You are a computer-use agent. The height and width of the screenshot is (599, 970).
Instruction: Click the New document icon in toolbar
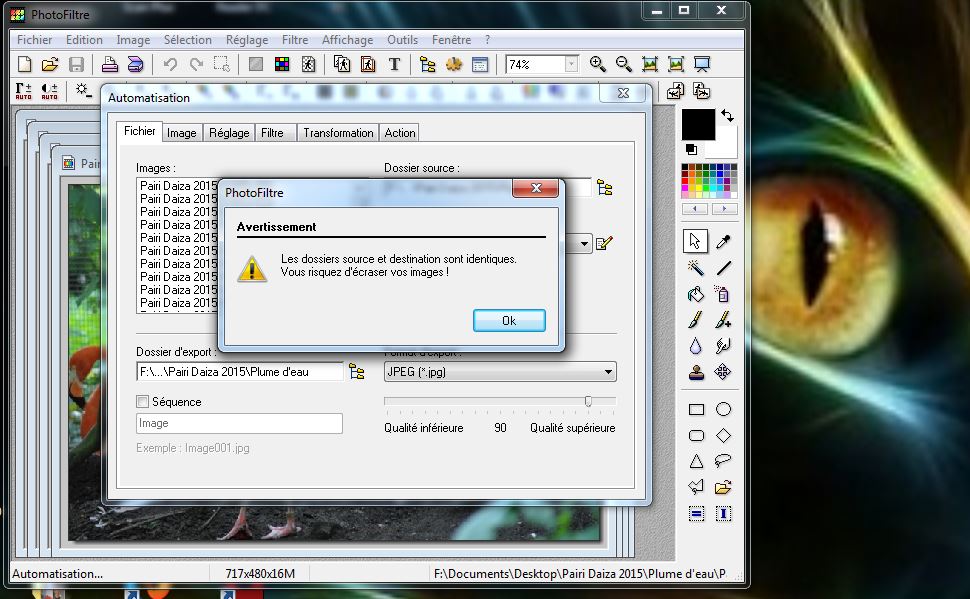tap(25, 64)
